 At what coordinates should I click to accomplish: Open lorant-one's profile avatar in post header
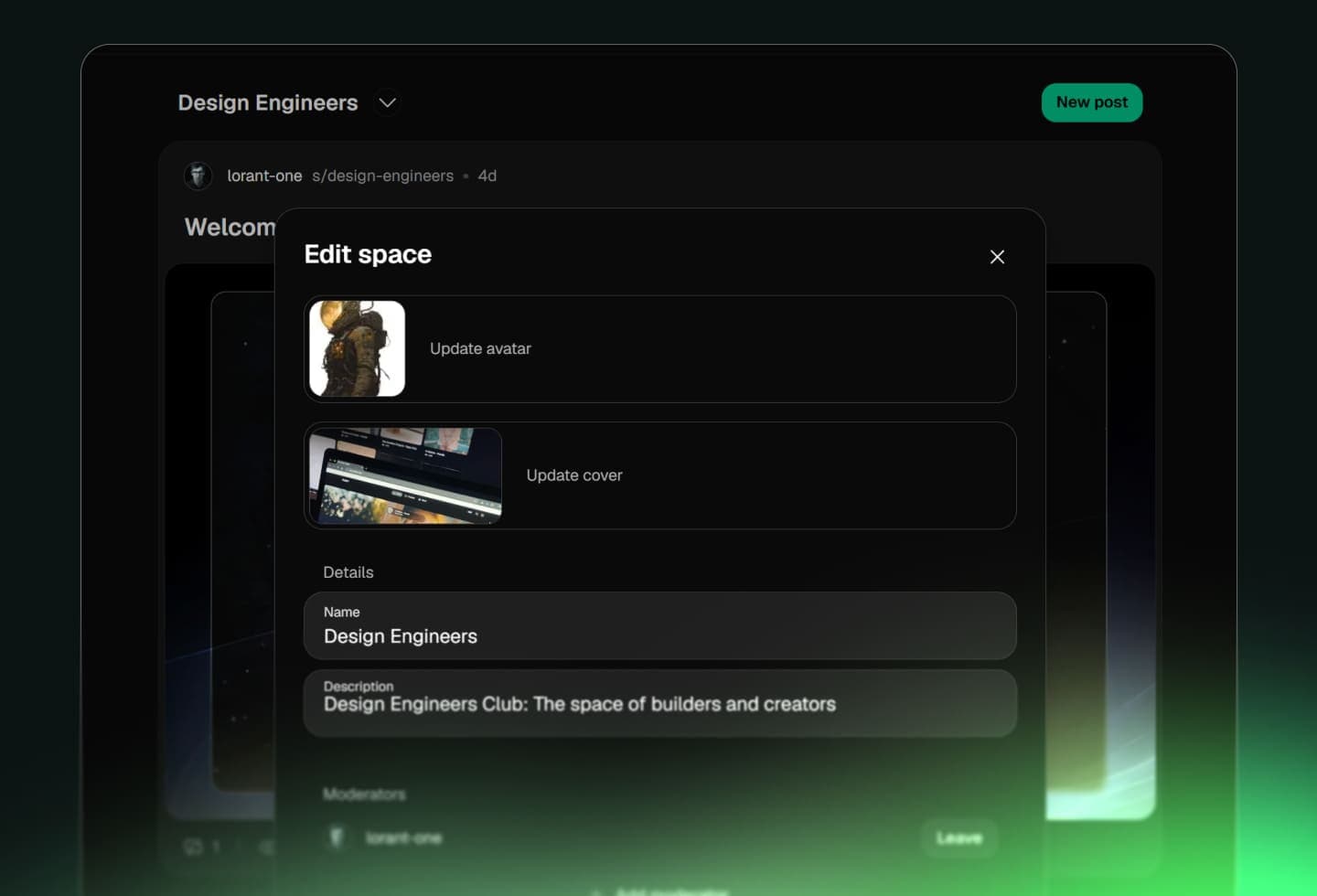coord(198,176)
